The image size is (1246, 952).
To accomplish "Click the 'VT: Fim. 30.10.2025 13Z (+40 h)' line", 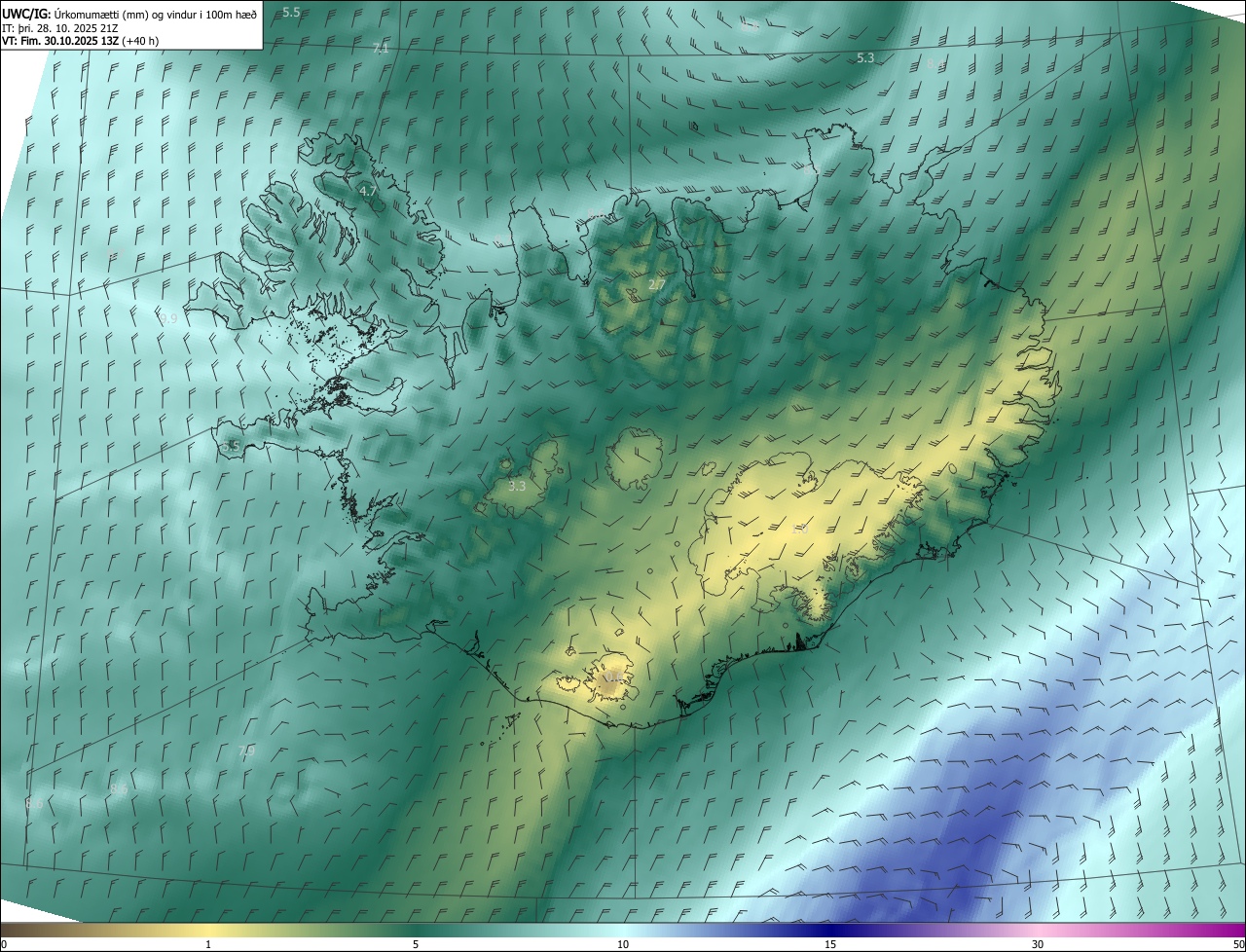I will (81, 41).
